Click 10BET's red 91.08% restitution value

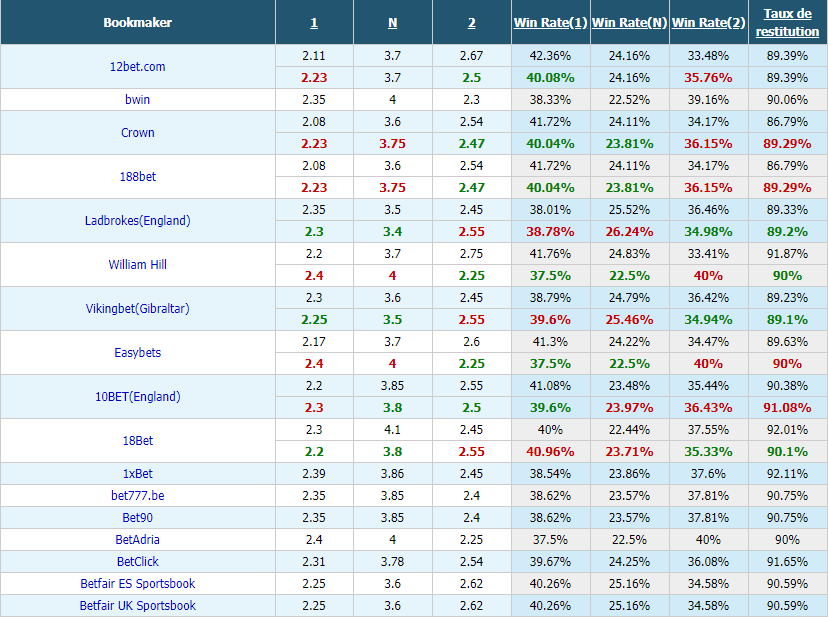[x=787, y=408]
